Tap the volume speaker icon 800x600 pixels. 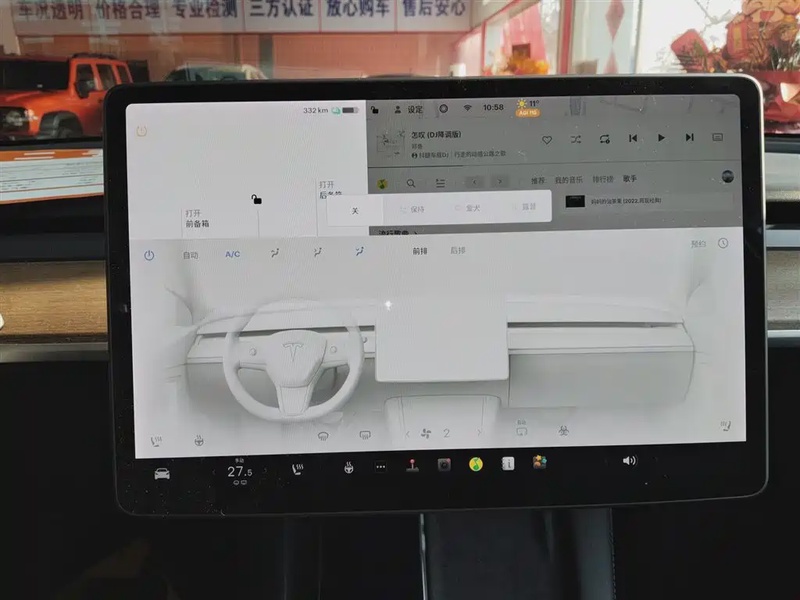click(629, 460)
